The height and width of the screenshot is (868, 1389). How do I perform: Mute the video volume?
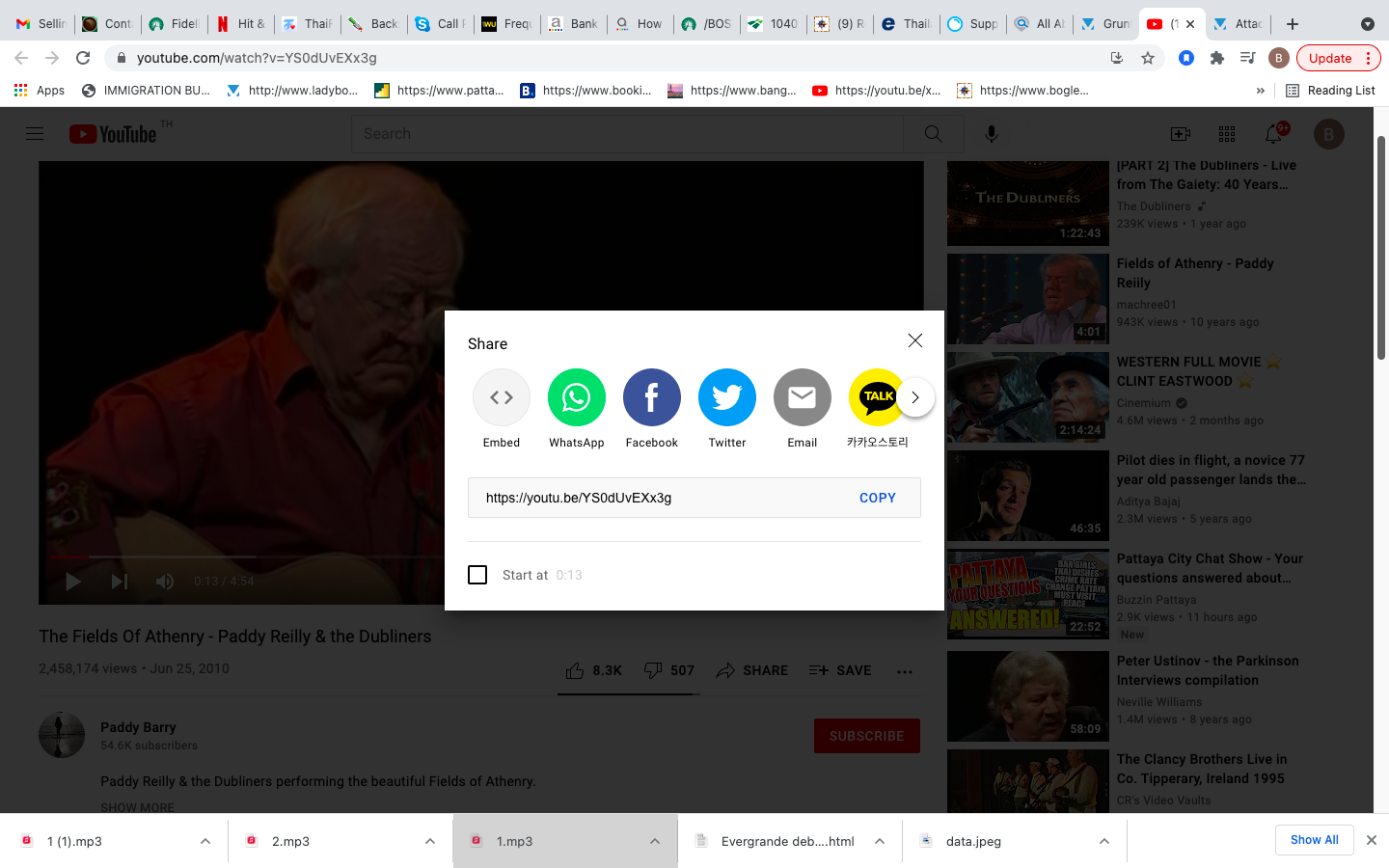point(165,581)
